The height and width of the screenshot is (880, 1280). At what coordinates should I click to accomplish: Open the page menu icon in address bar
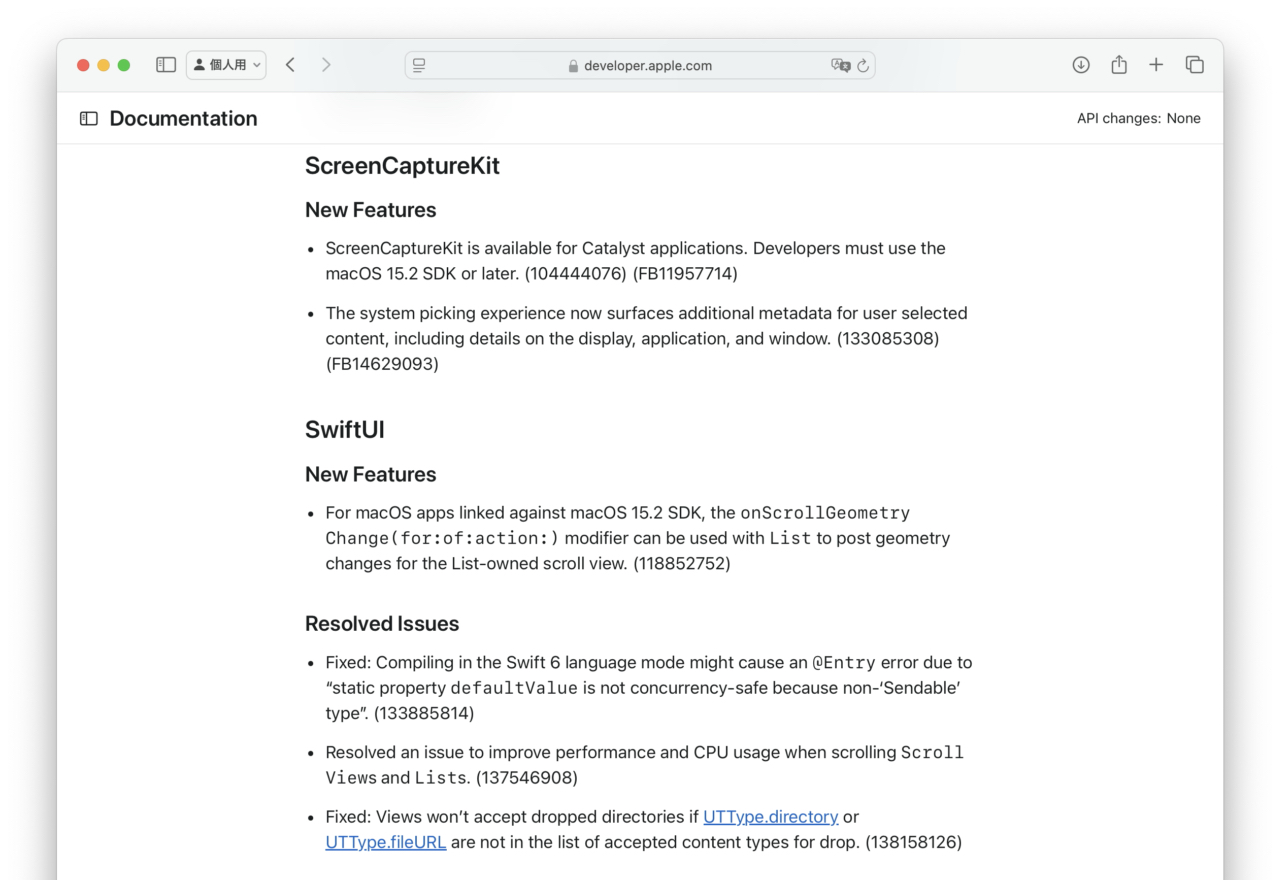(x=419, y=65)
